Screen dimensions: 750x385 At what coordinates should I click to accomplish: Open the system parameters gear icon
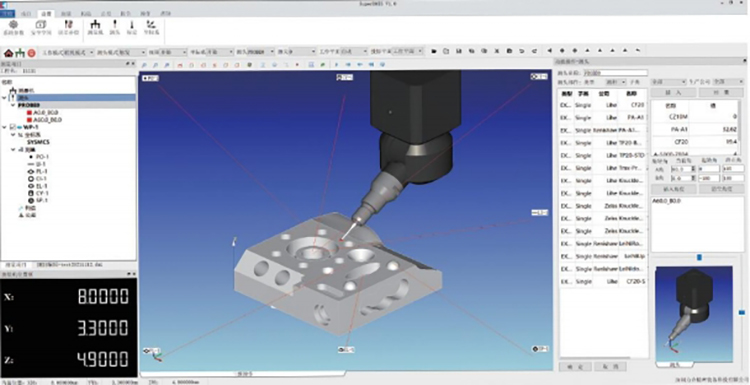tap(13, 24)
